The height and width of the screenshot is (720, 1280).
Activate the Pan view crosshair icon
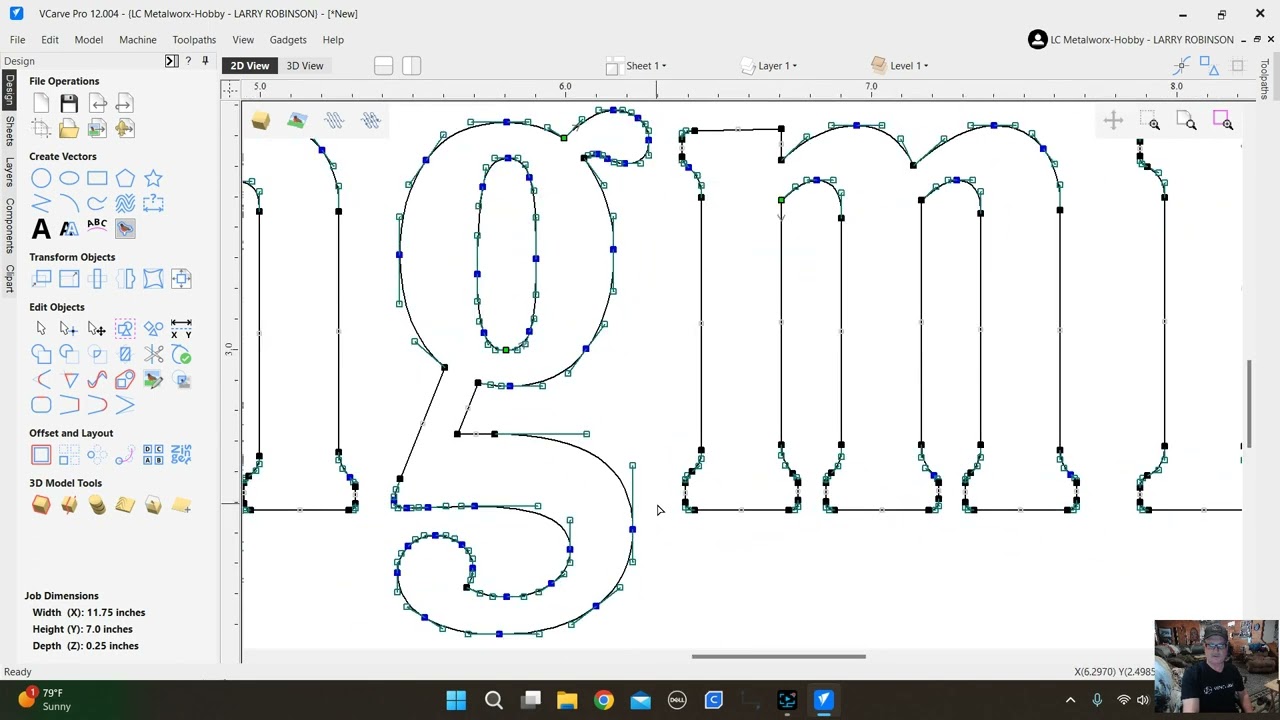(x=1113, y=122)
